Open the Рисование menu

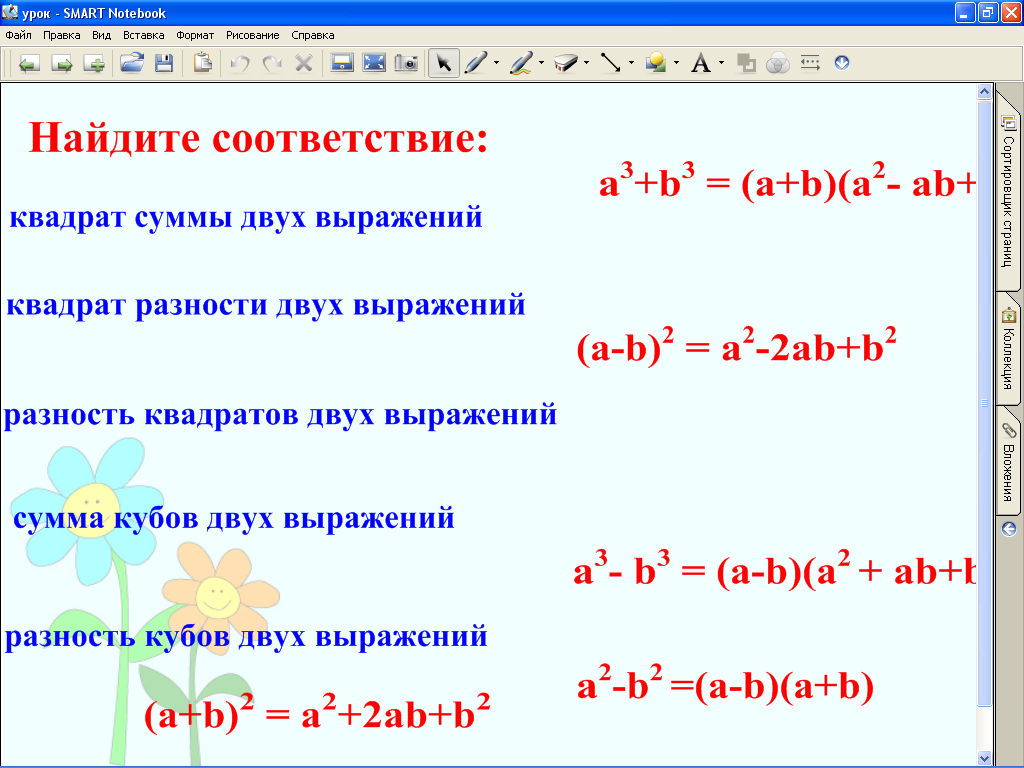(253, 35)
